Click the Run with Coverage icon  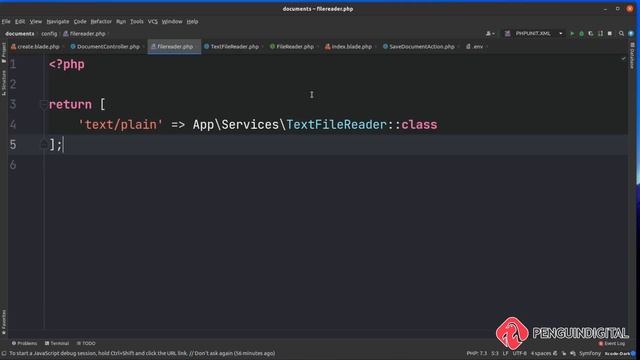[591, 33]
